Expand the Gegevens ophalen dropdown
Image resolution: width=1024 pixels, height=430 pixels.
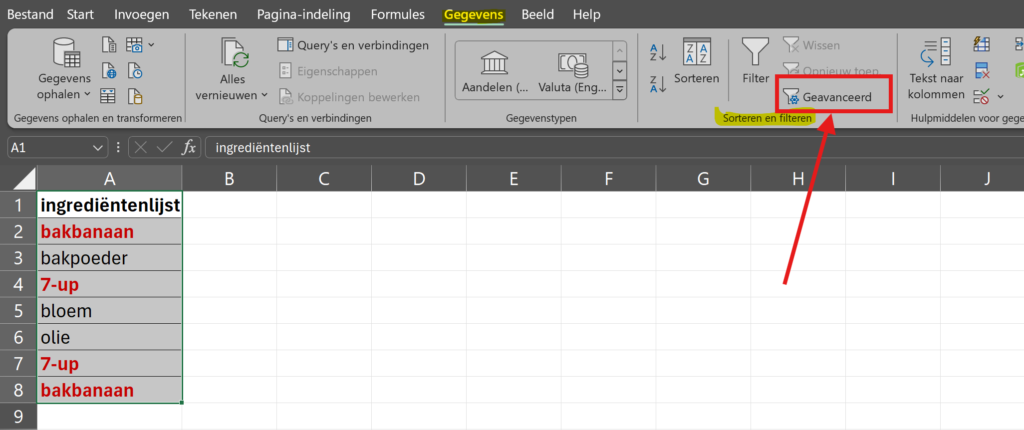tap(64, 69)
